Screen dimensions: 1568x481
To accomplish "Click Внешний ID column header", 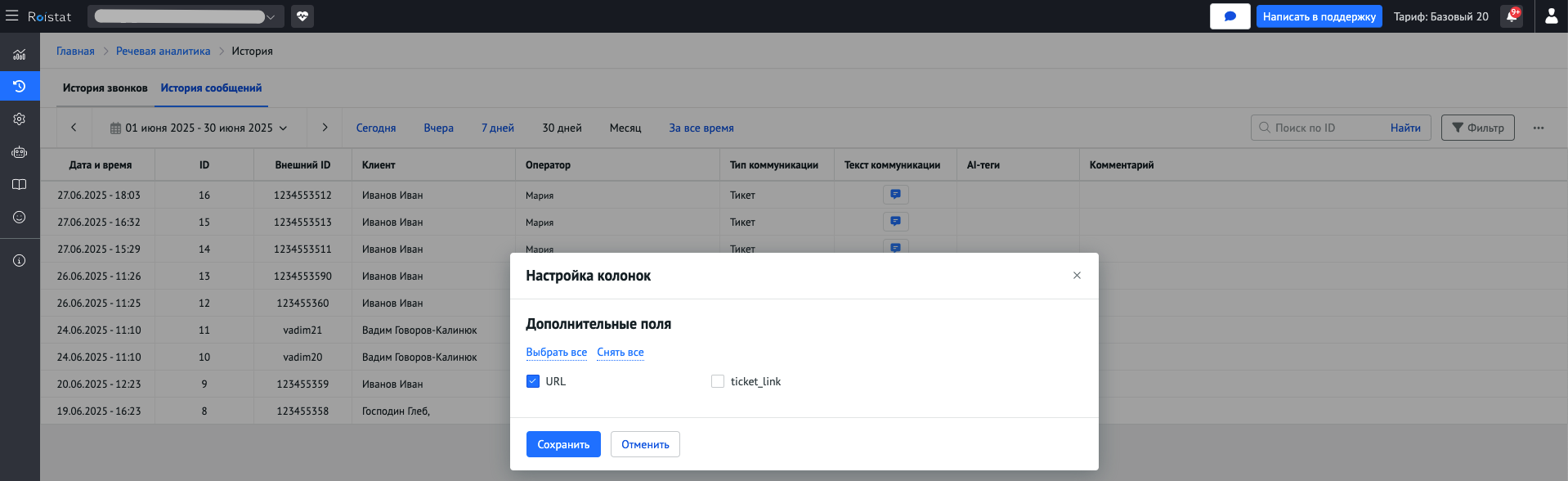I will [302, 164].
